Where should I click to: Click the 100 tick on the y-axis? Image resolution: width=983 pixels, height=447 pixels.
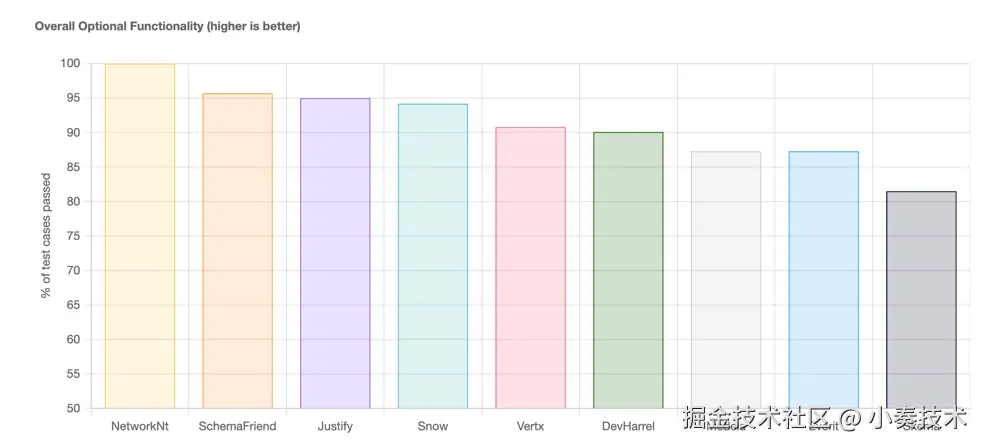(x=69, y=64)
